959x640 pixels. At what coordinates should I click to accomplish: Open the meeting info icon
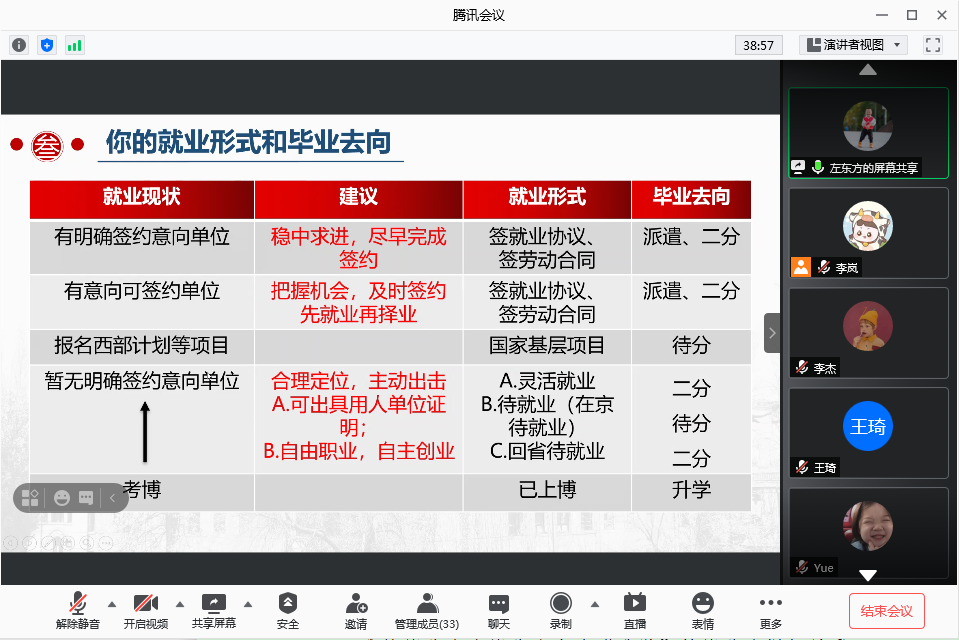click(x=19, y=45)
